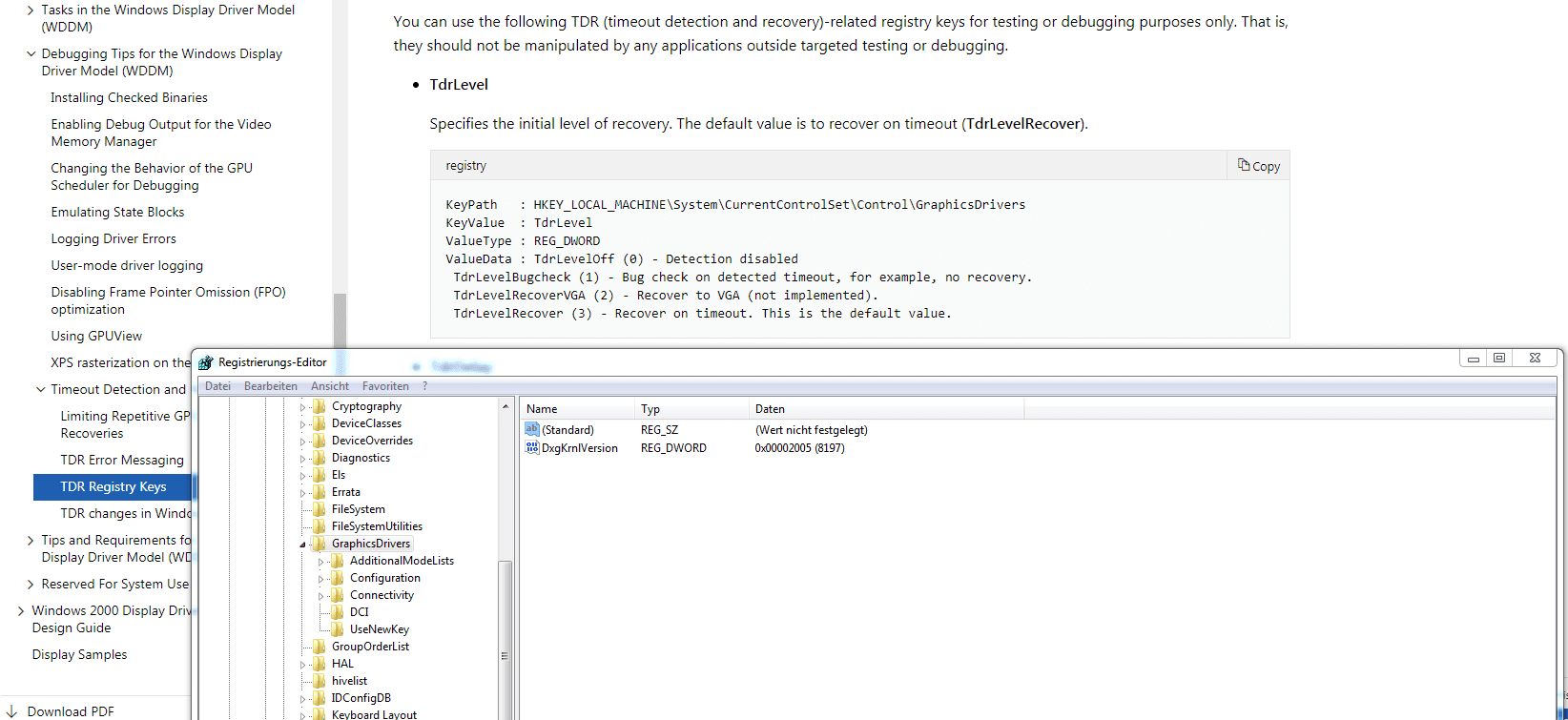The height and width of the screenshot is (720, 1568).
Task: Expand the AdditionalModeLists subkey
Action: [x=321, y=562]
